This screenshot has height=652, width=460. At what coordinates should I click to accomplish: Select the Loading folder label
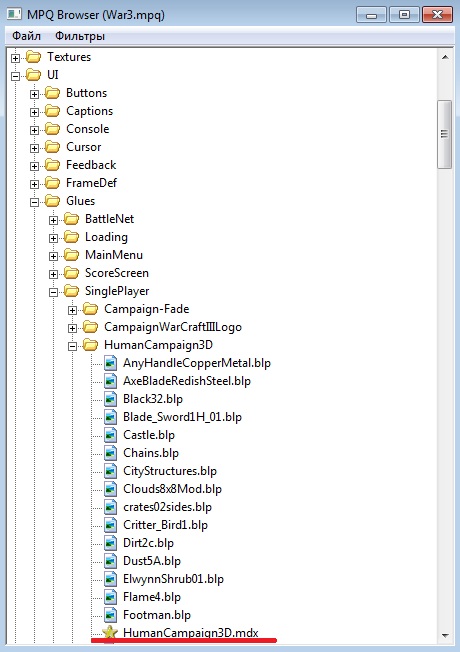tap(106, 237)
